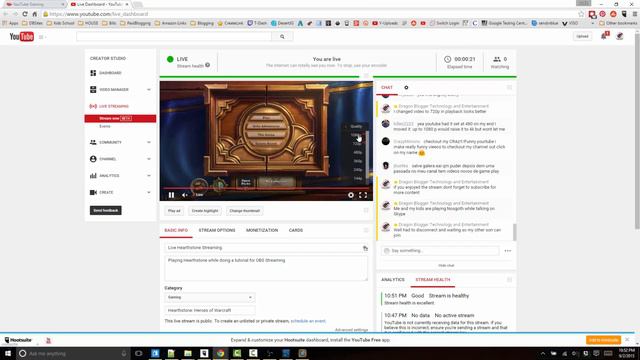Click the copy icon beside stream title

pyautogui.click(x=365, y=248)
